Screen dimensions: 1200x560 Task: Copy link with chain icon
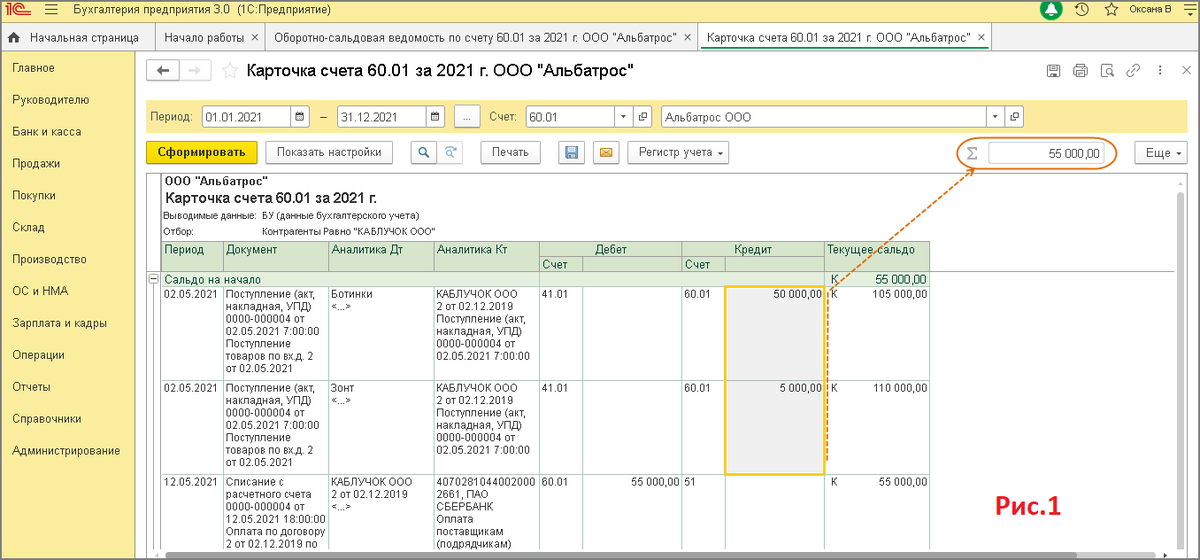(1133, 71)
